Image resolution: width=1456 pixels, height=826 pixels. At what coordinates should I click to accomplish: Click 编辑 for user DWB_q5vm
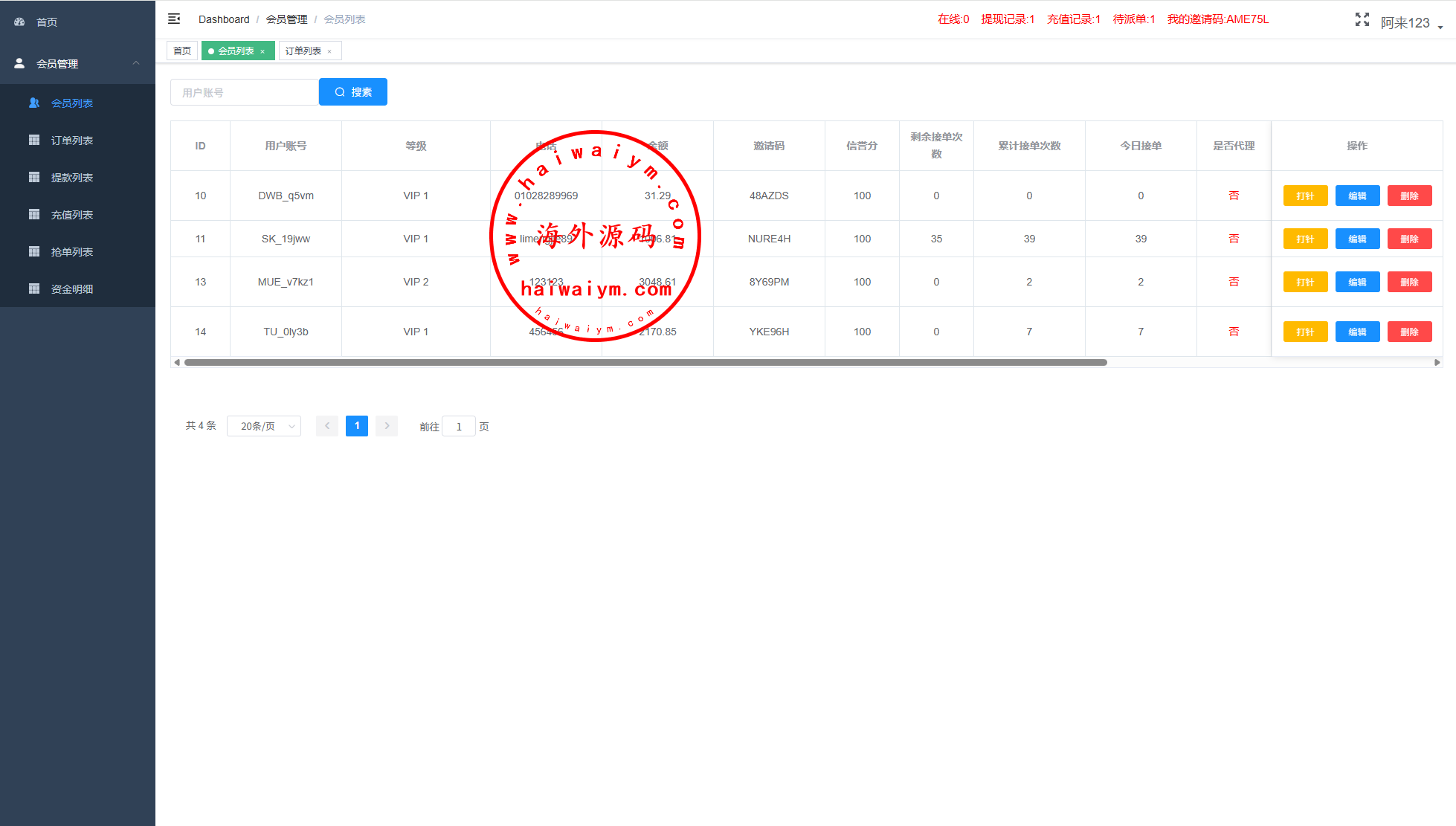[1357, 196]
